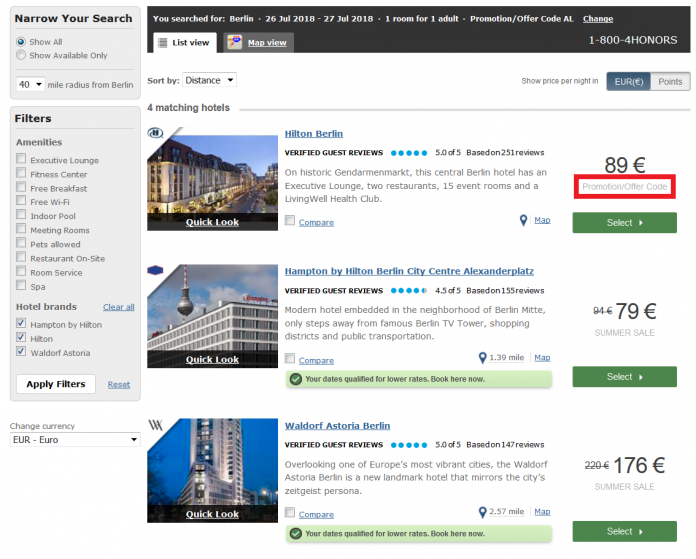This screenshot has width=696, height=559.
Task: Click Change link in search summary
Action: click(x=598, y=19)
